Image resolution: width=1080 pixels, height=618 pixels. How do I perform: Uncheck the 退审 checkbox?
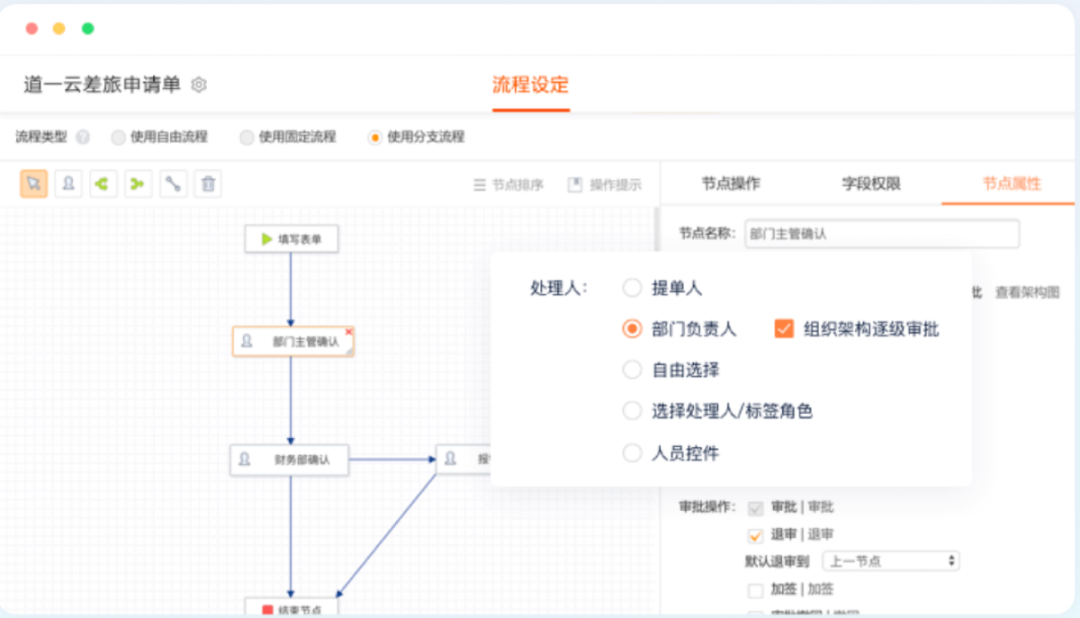click(x=755, y=535)
